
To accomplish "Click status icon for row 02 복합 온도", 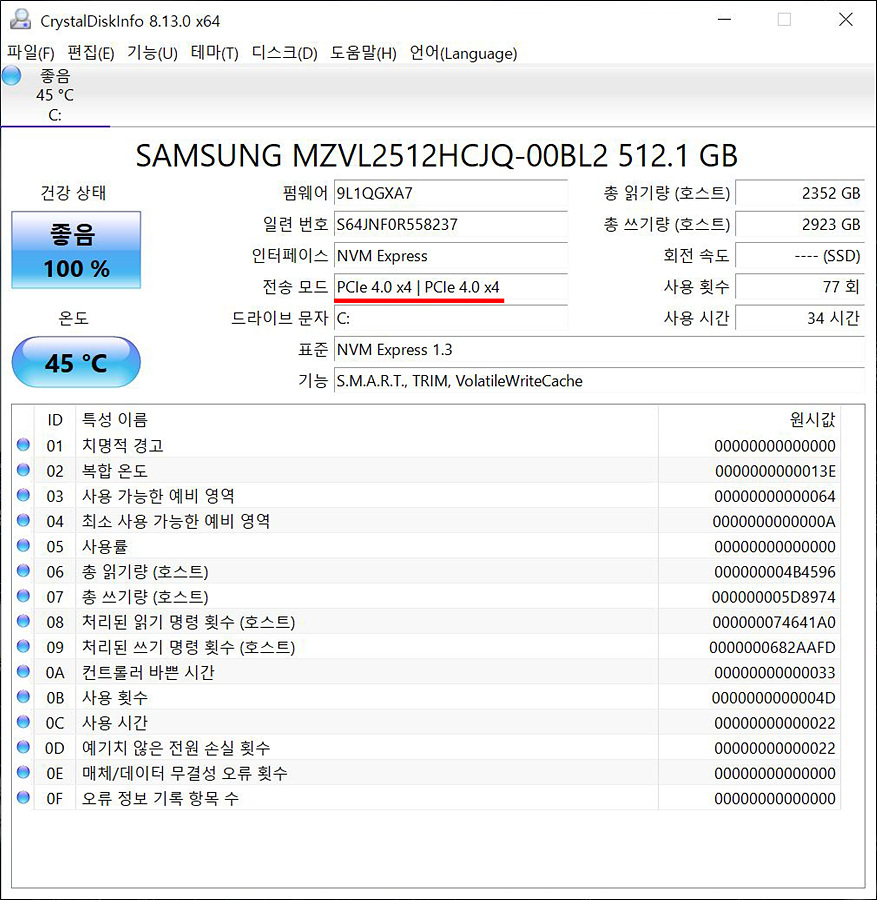I will click(x=24, y=470).
